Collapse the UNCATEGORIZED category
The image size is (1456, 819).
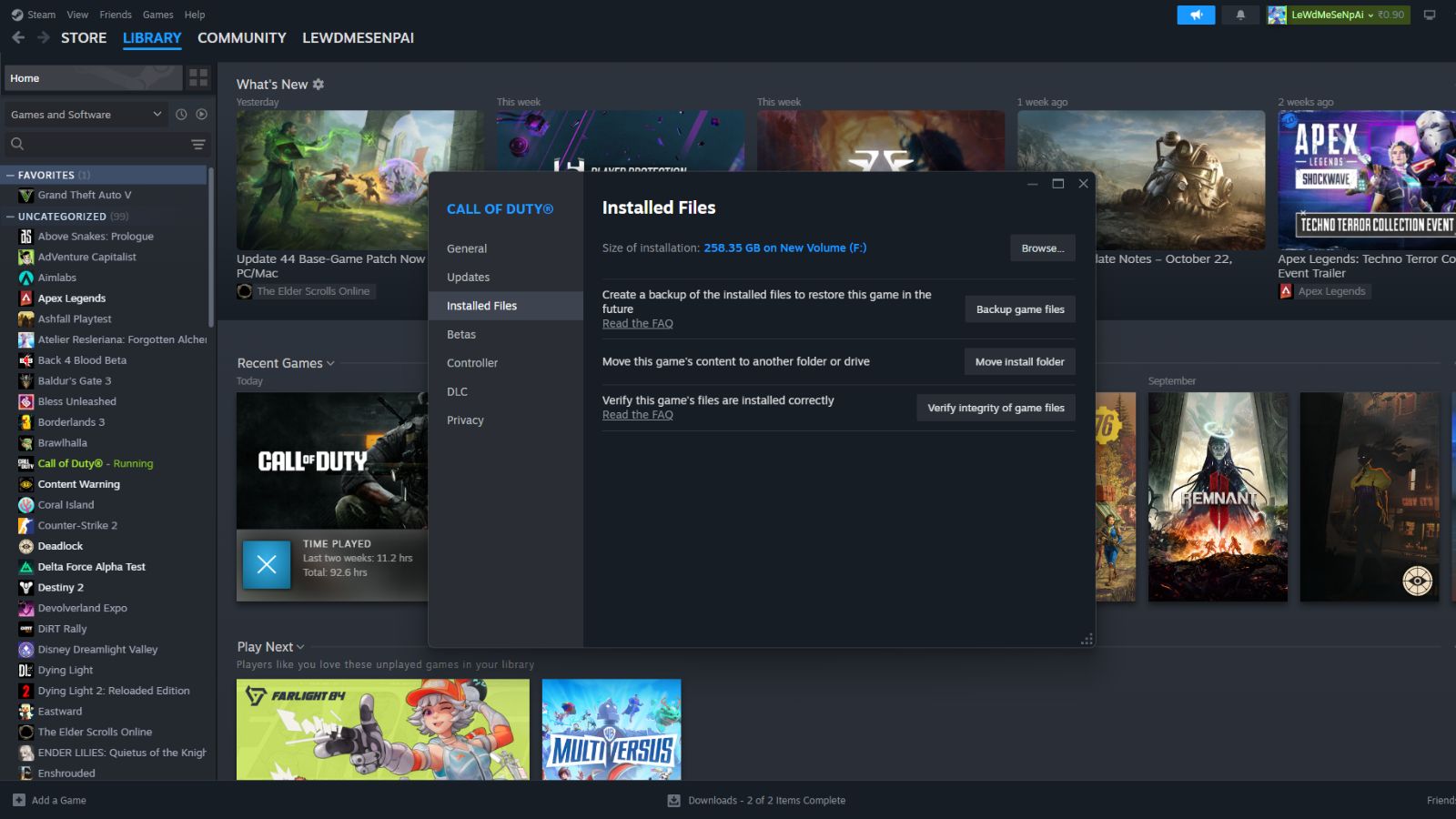click(x=11, y=217)
